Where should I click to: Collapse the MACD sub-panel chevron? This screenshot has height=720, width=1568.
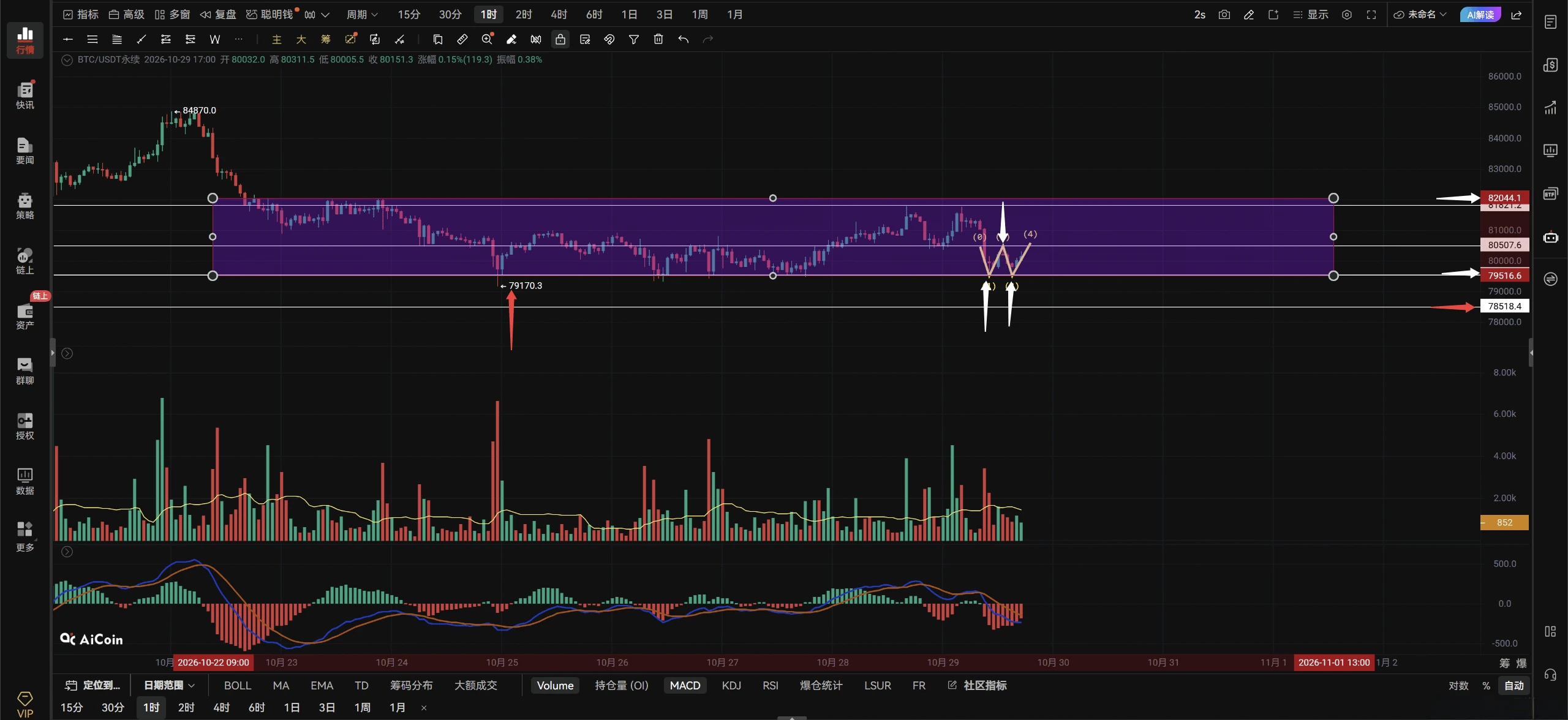[67, 552]
